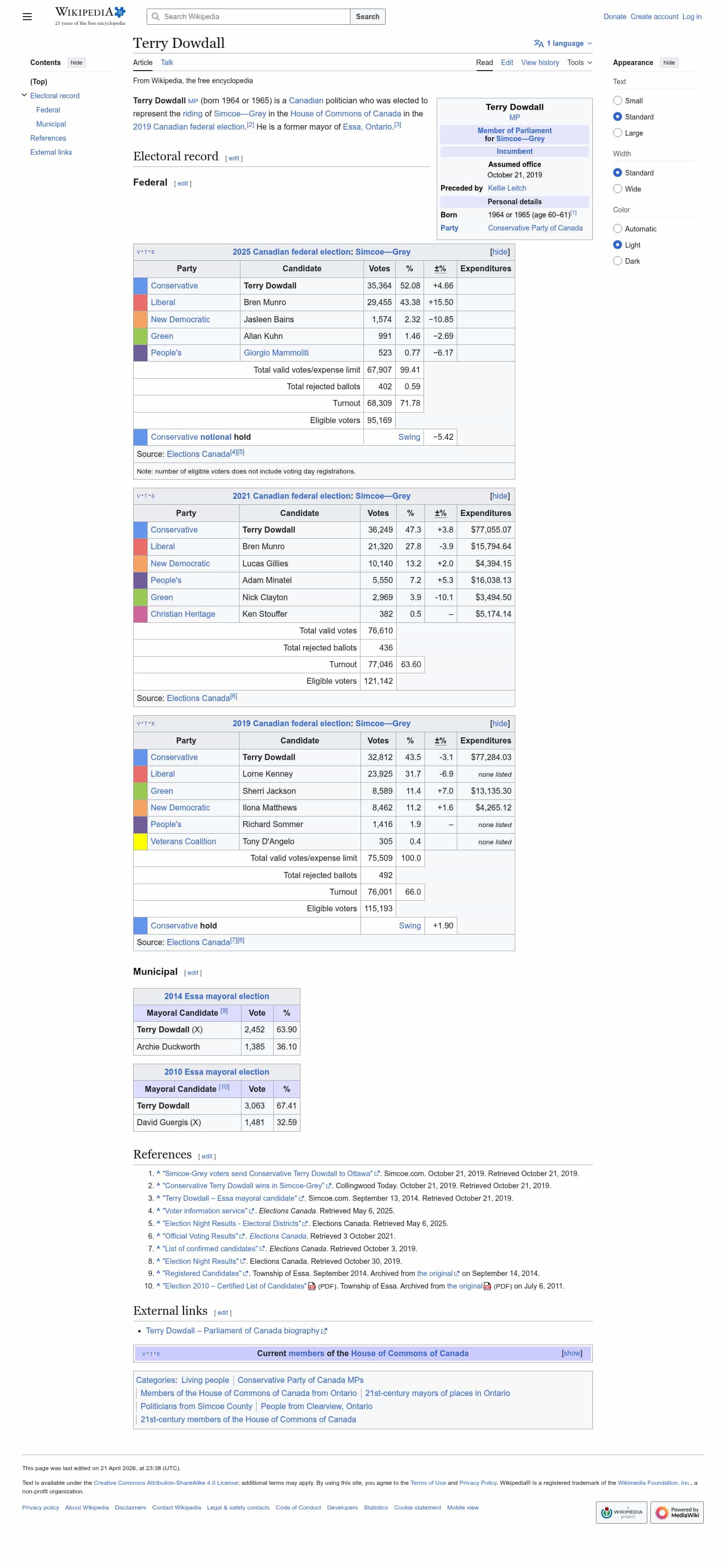Focus the Search Wikipedia input field
The width and height of the screenshot is (726, 1568).
click(248, 17)
